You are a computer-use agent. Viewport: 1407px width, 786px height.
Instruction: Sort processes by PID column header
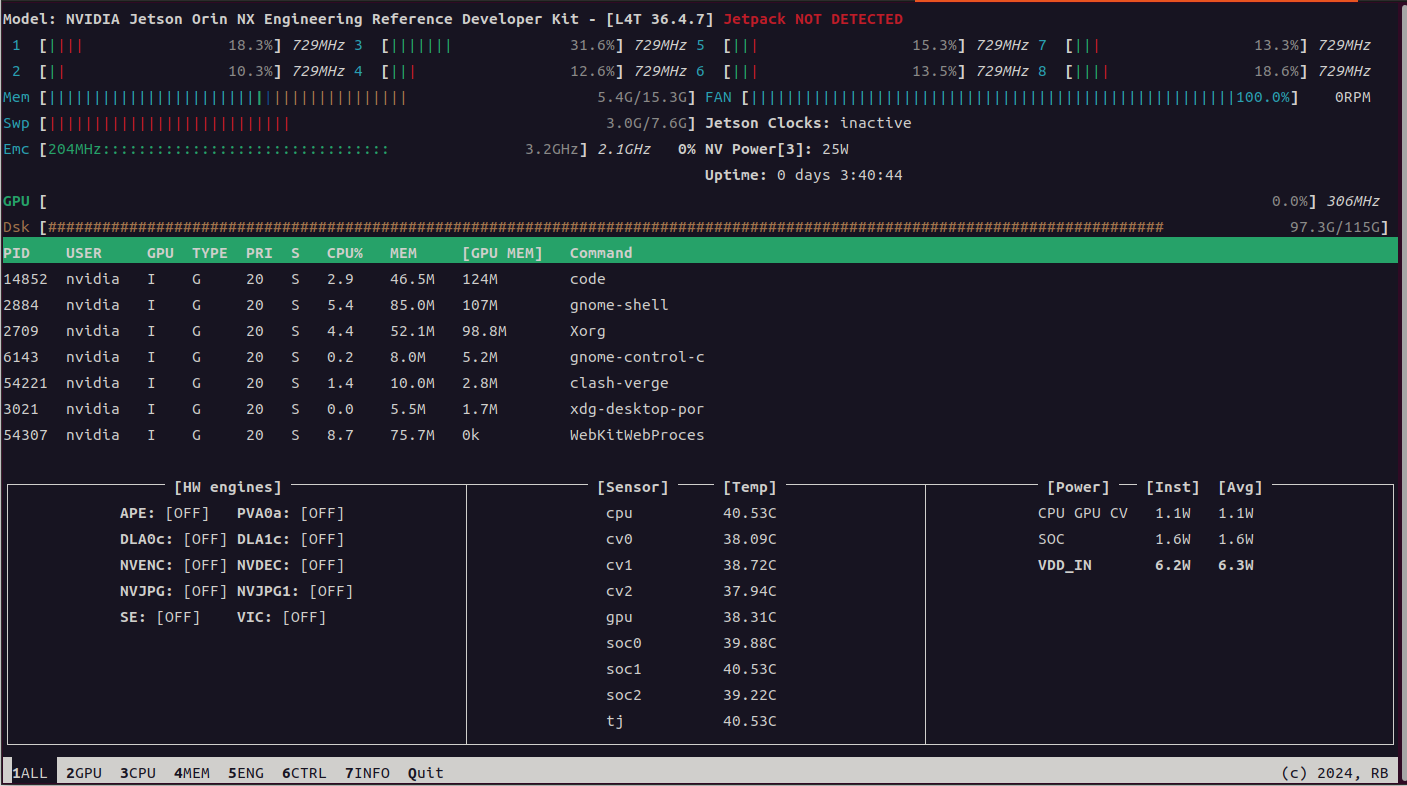pyautogui.click(x=17, y=253)
